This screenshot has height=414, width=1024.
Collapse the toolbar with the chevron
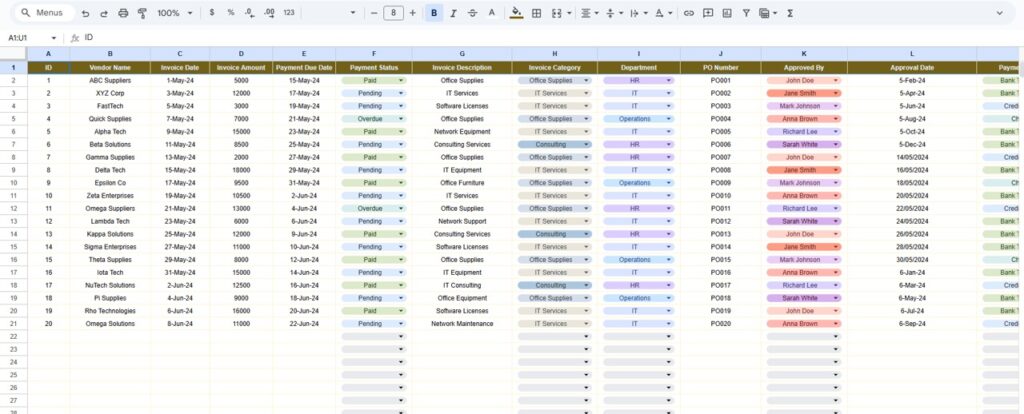tap(999, 13)
